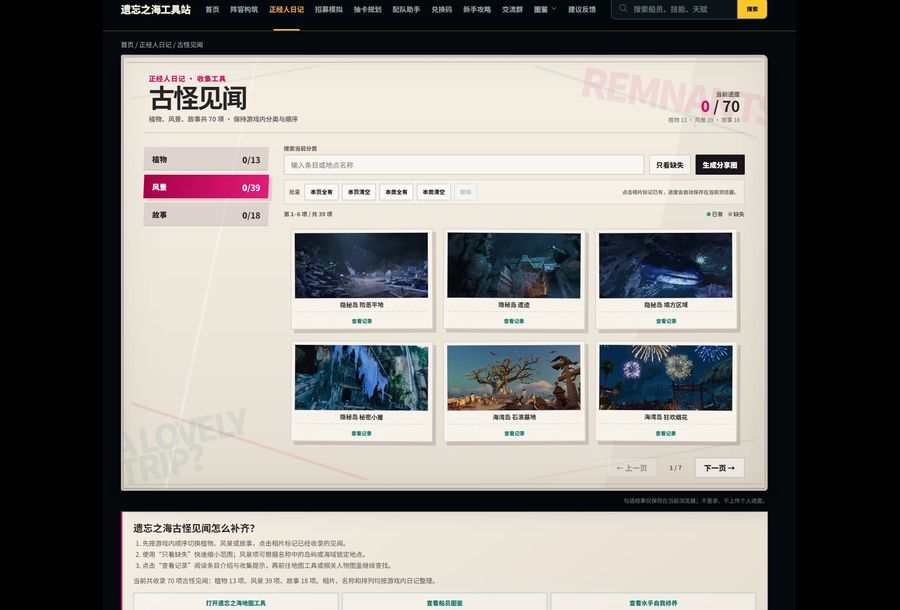Click the 遗忘之海工具站 site logo
900x610 pixels.
pos(156,9)
